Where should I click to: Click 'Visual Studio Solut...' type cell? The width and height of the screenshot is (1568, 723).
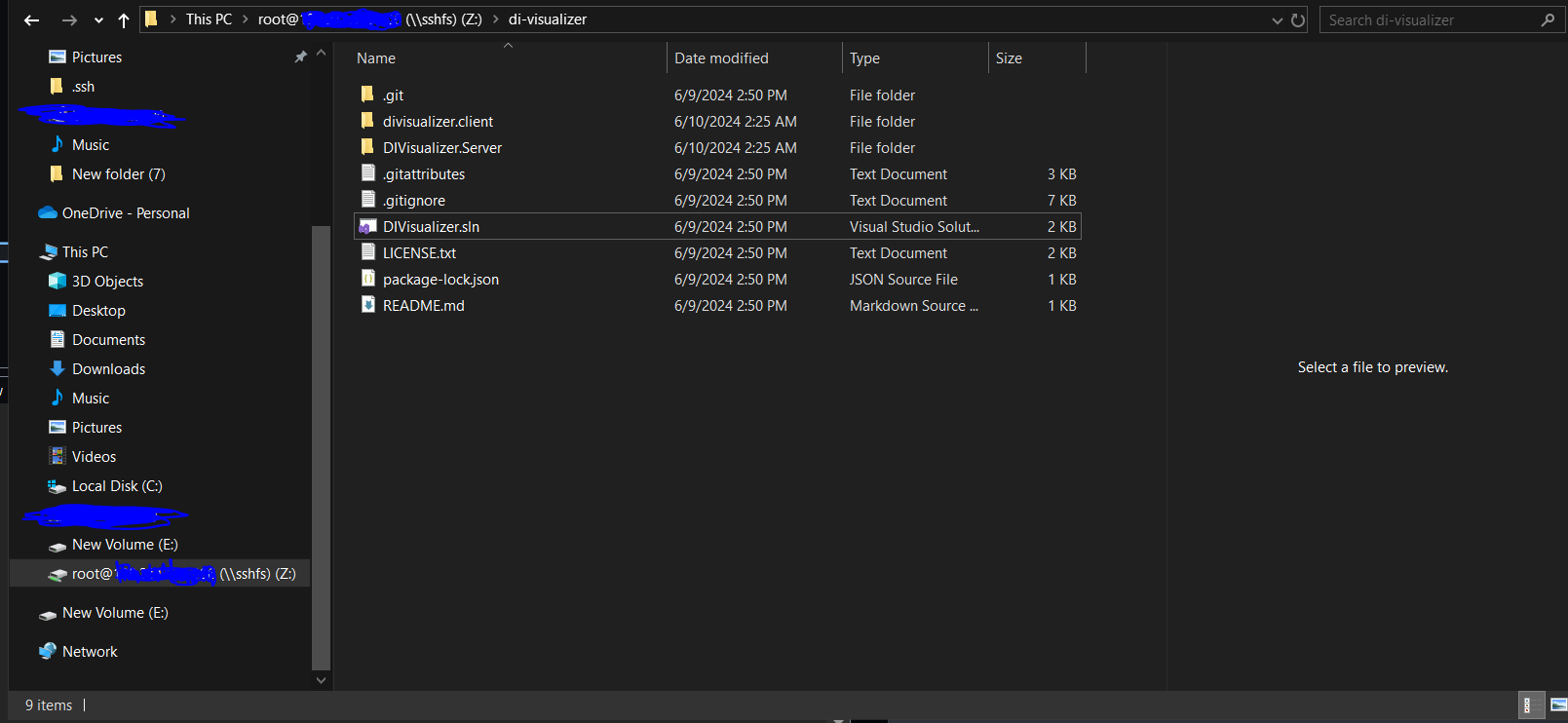coord(914,227)
